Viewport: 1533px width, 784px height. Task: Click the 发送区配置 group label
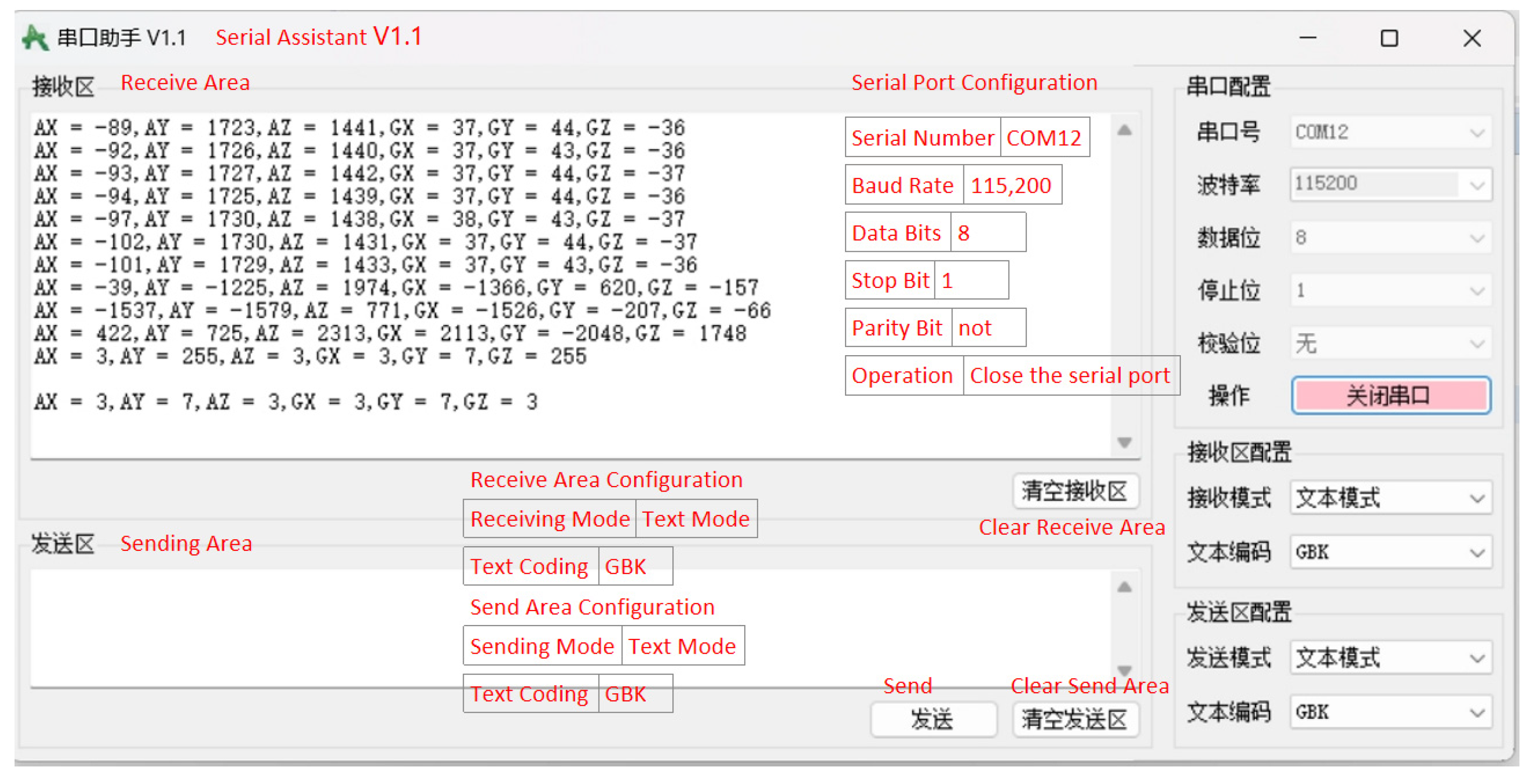[x=1239, y=612]
